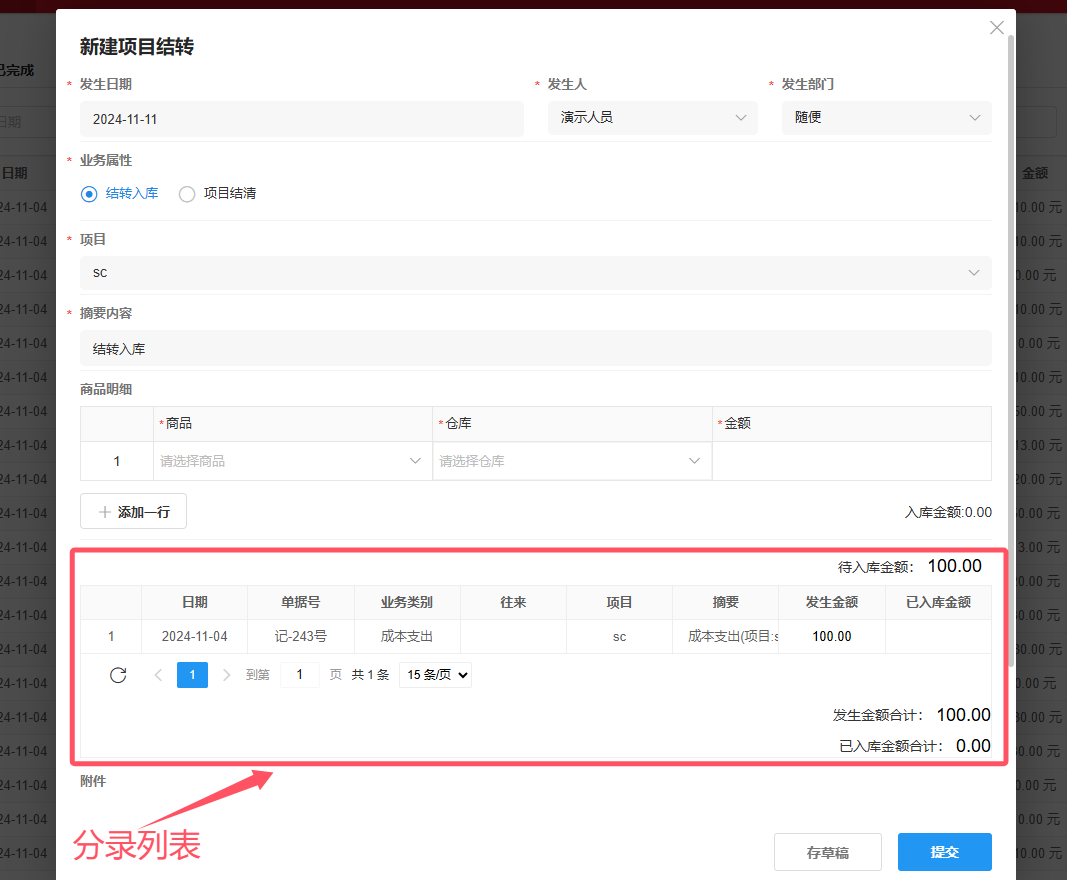1067x880 pixels.
Task: Select 结转入库 radio option
Action: [x=89, y=194]
